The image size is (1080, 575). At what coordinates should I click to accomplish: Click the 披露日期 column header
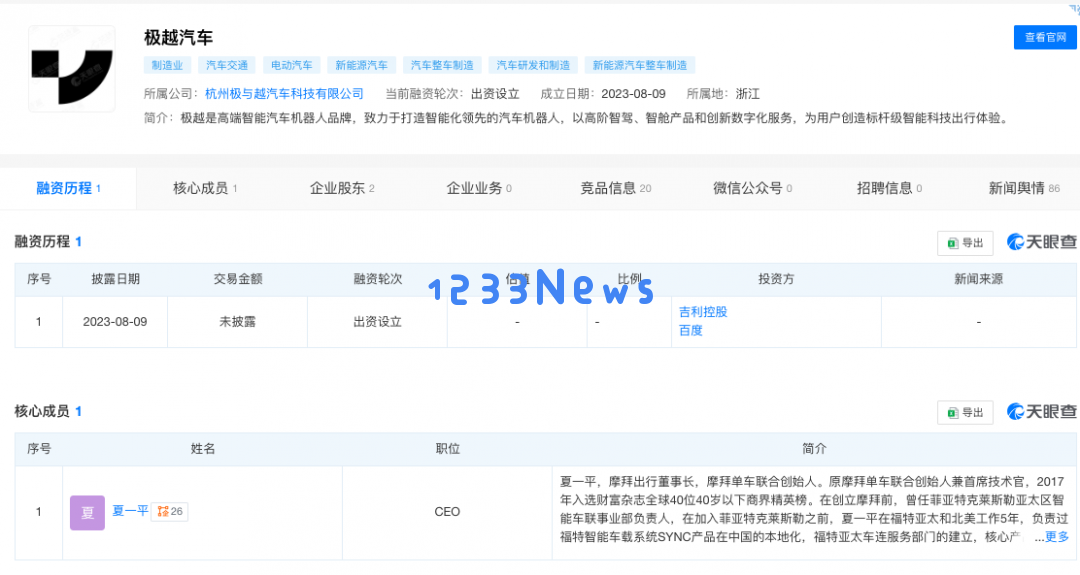click(x=115, y=279)
